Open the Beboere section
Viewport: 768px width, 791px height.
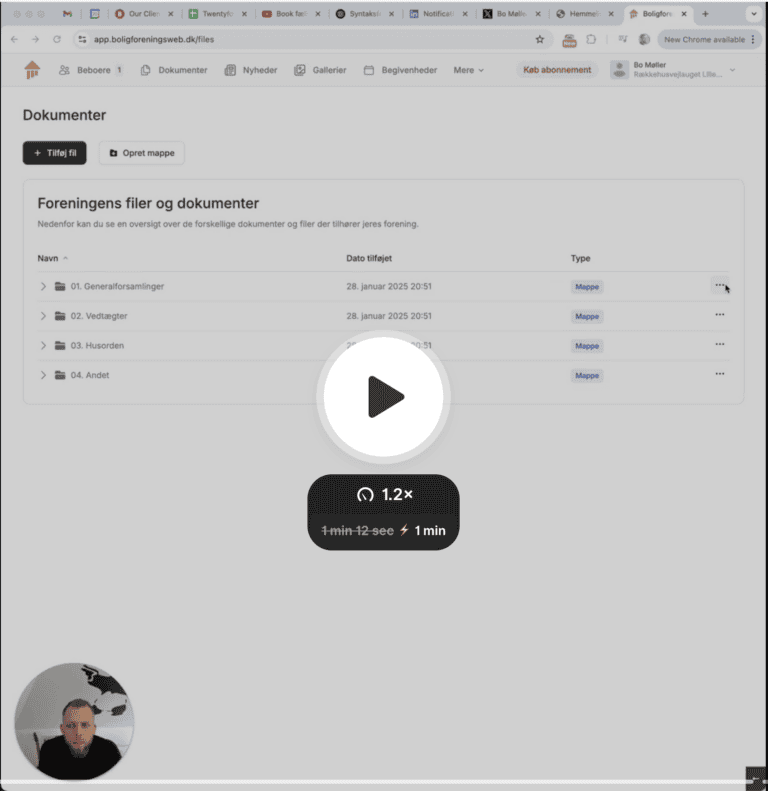[x=91, y=70]
